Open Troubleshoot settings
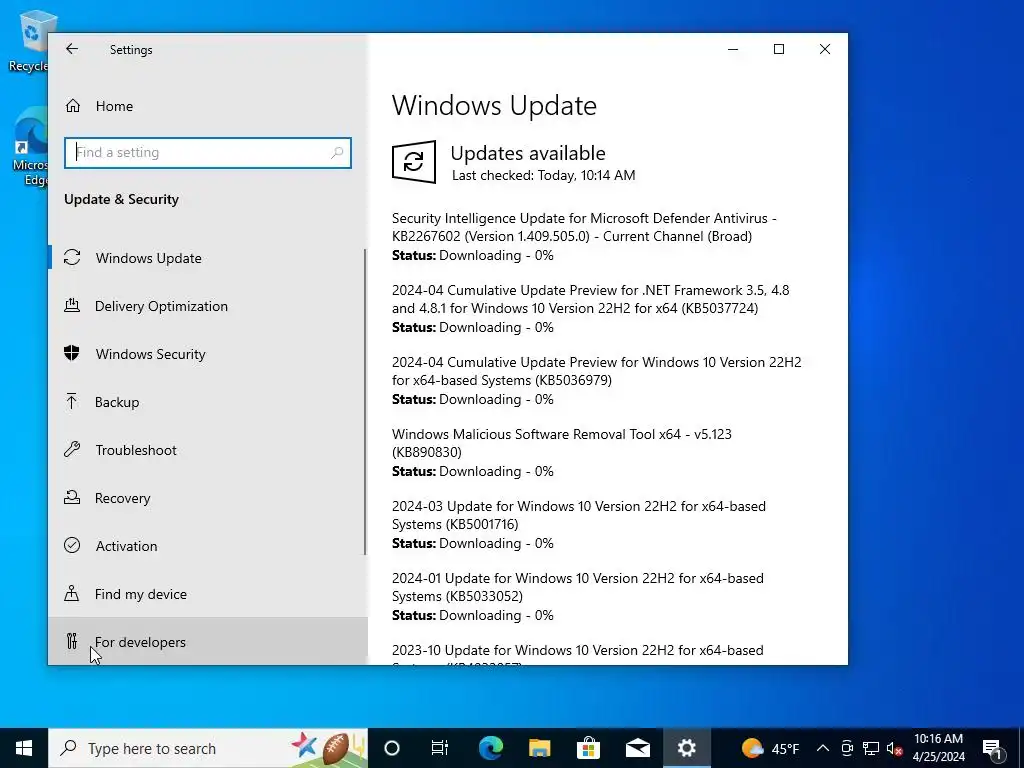1024x768 pixels. (208, 450)
